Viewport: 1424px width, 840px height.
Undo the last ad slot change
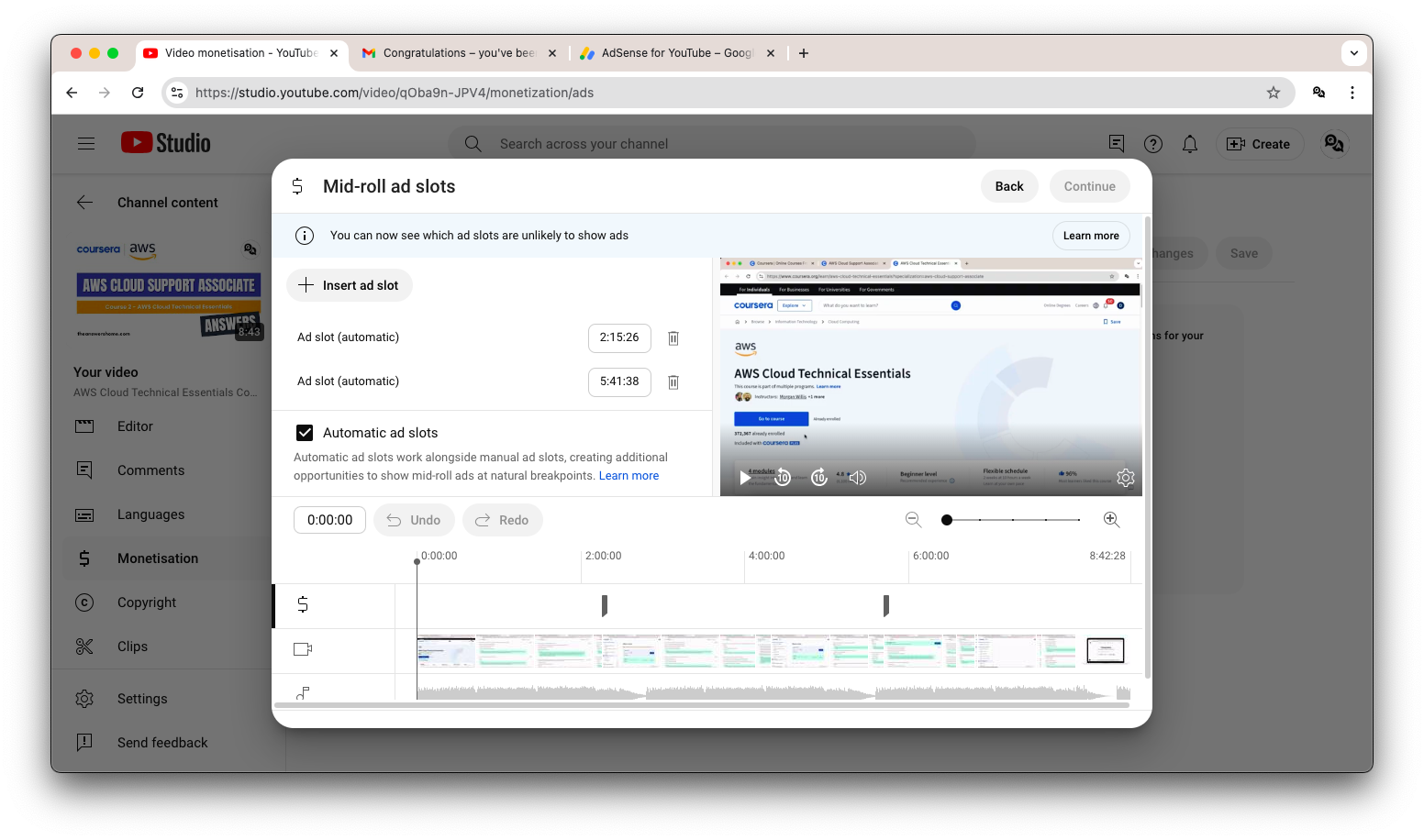coord(414,520)
